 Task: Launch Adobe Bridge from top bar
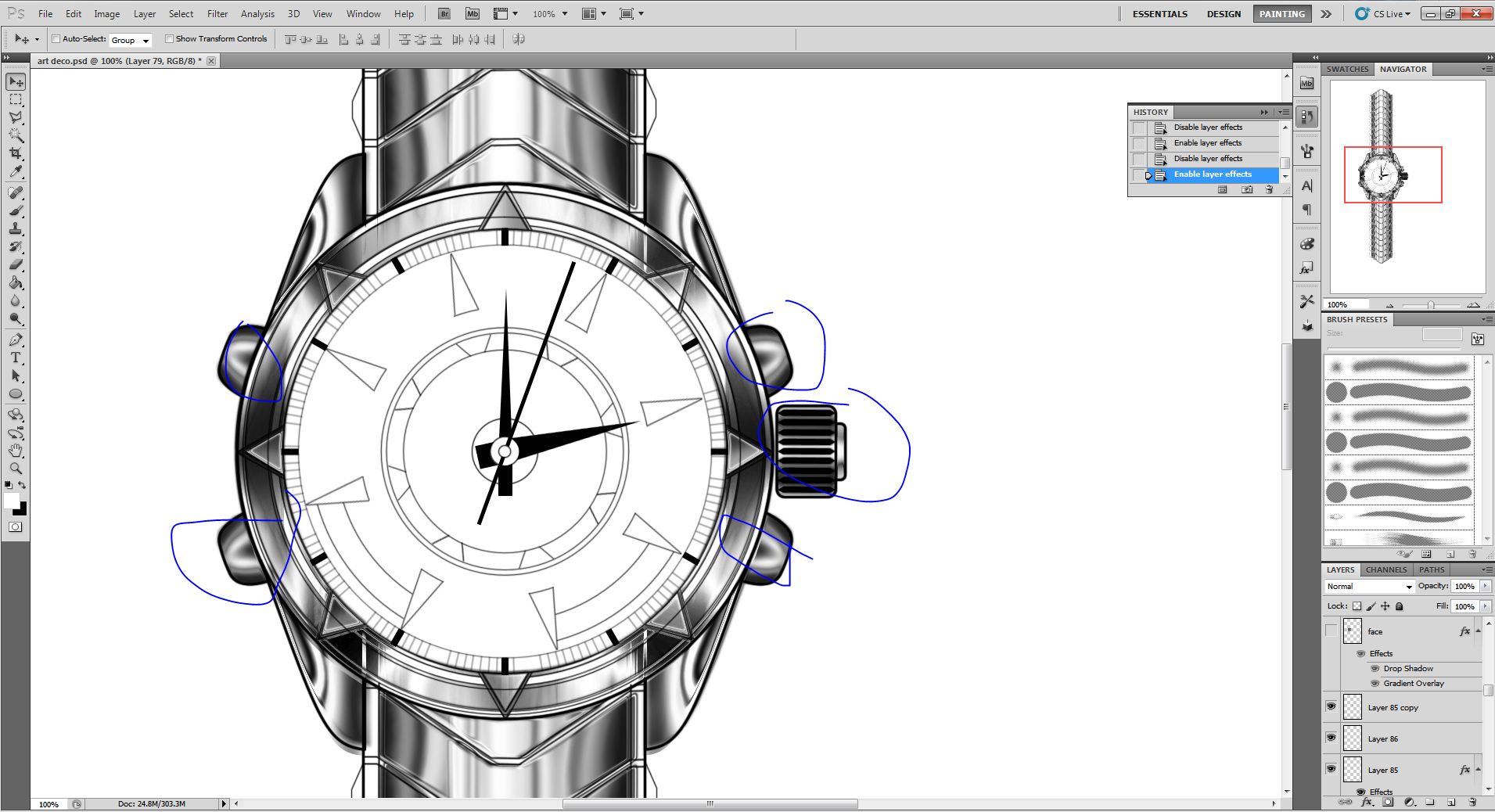444,14
